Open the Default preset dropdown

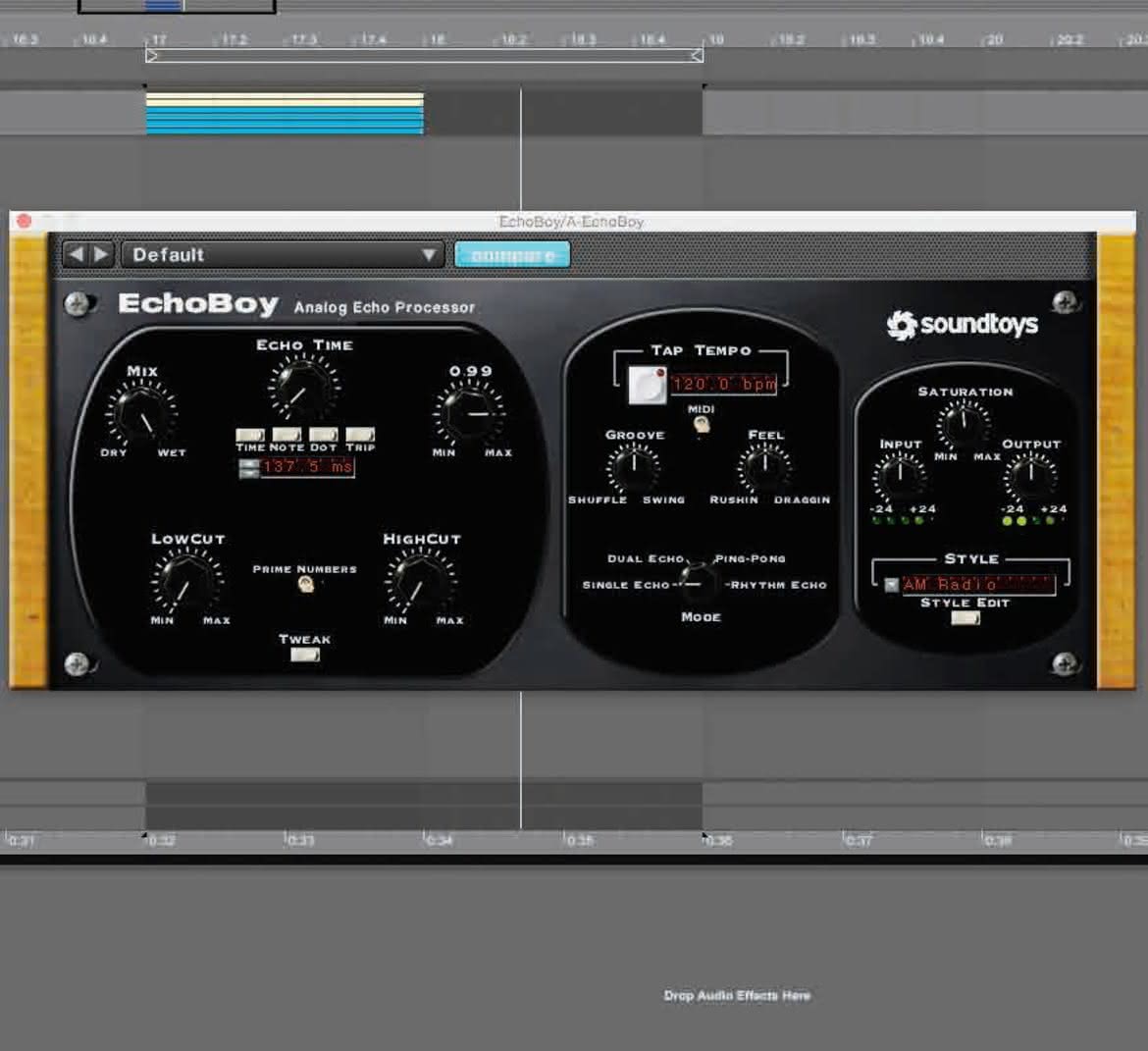pos(283,254)
